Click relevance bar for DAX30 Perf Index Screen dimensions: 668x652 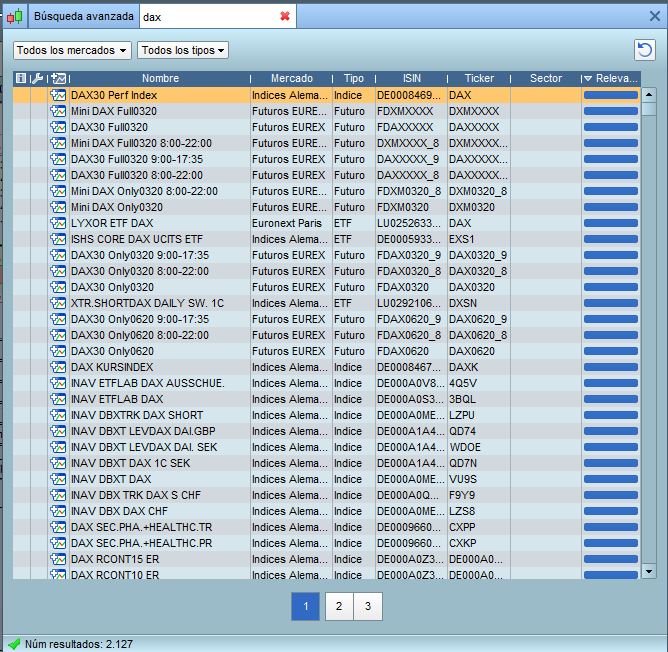[610, 95]
